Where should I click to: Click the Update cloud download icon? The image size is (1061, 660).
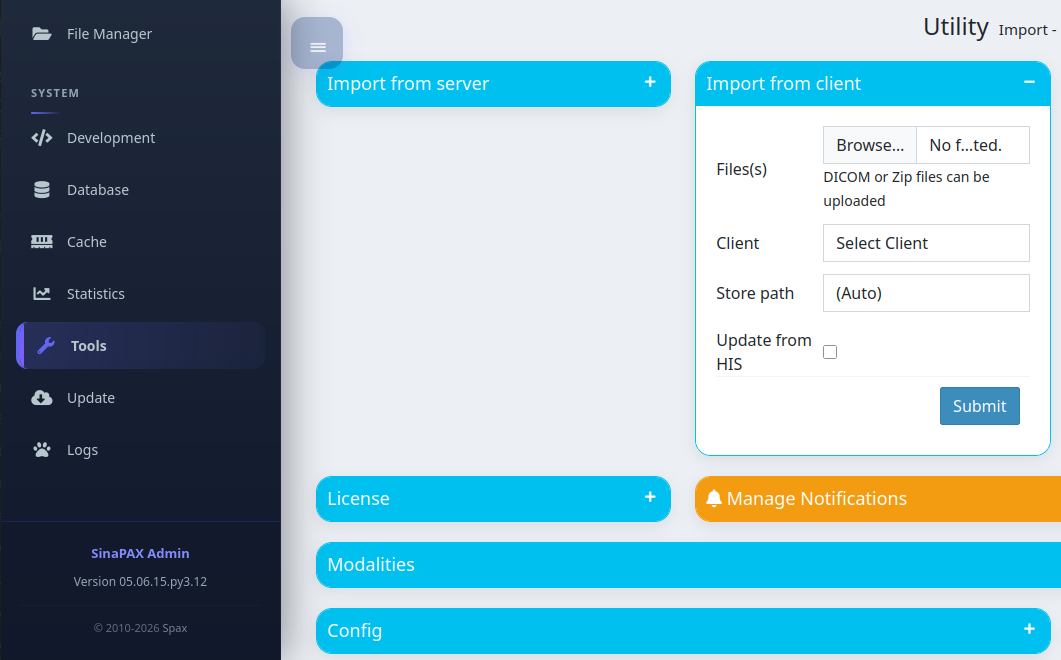tap(42, 398)
